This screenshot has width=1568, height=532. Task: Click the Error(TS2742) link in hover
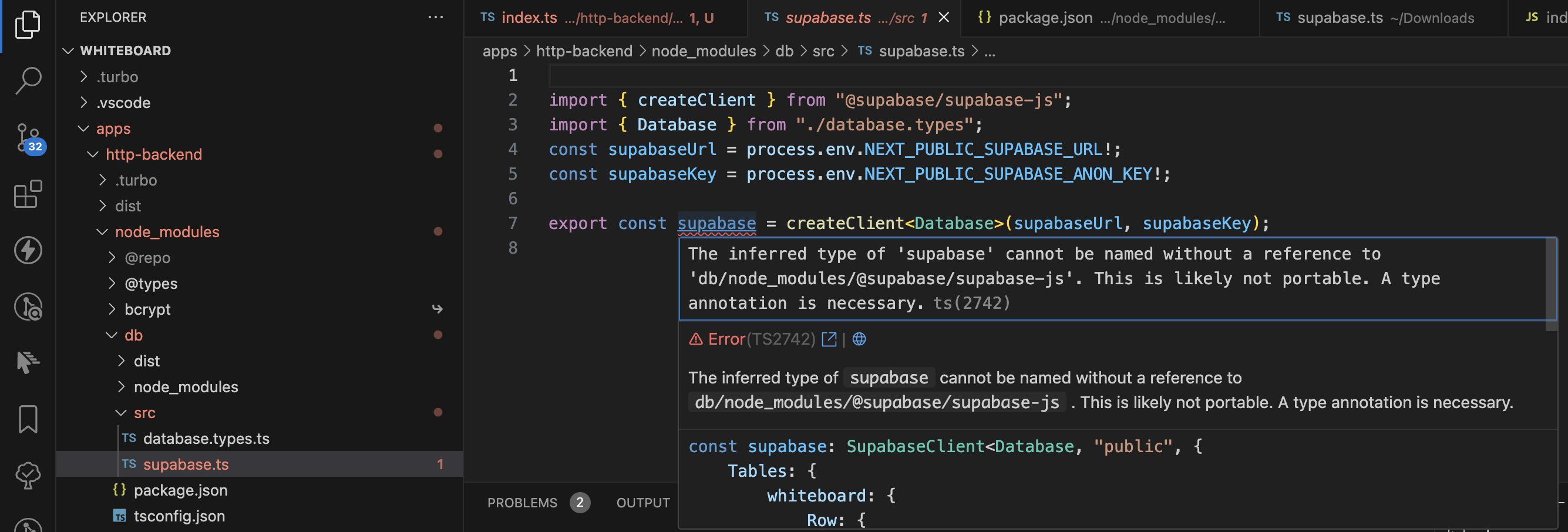tap(762, 339)
